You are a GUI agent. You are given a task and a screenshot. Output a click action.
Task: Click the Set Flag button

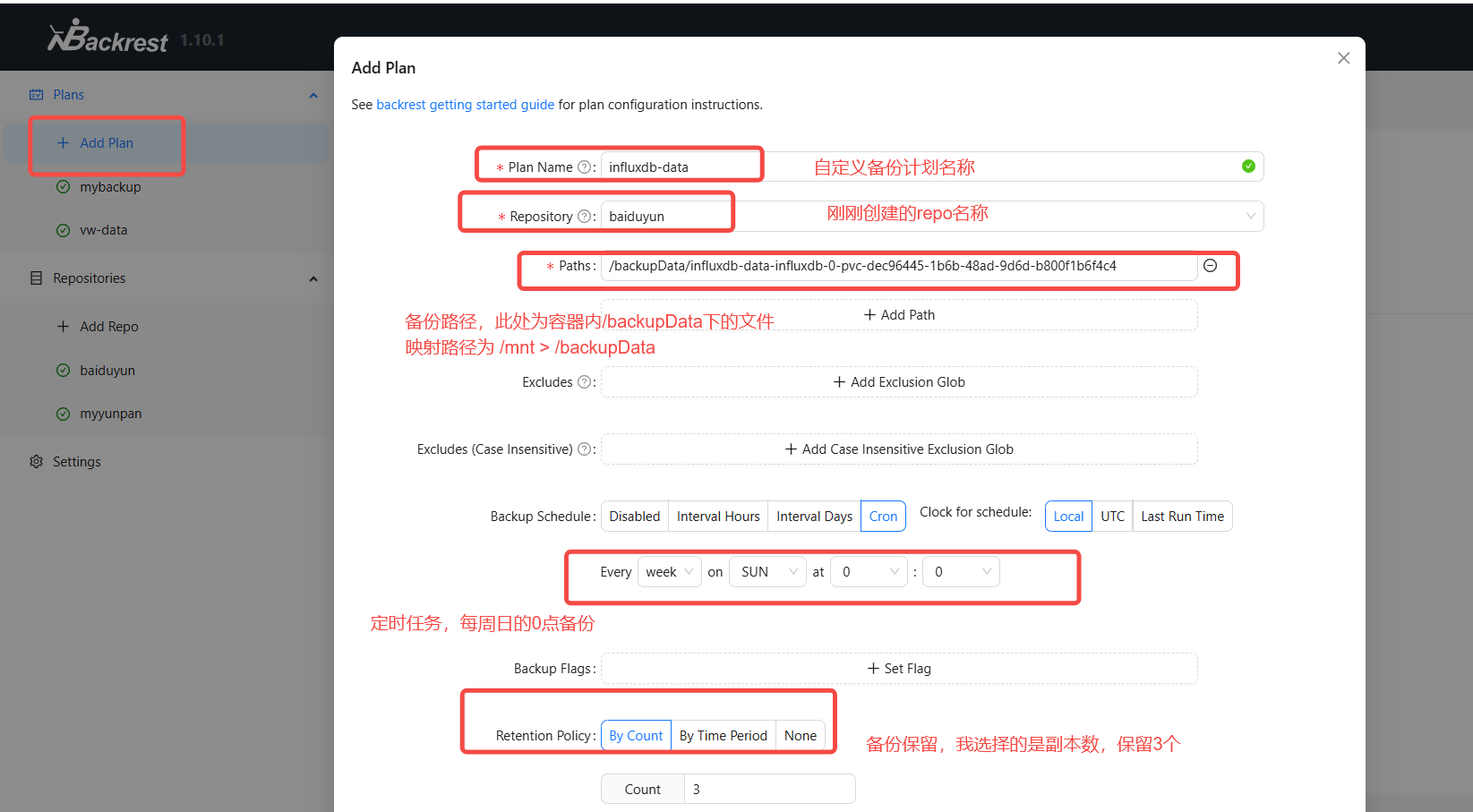pos(899,669)
